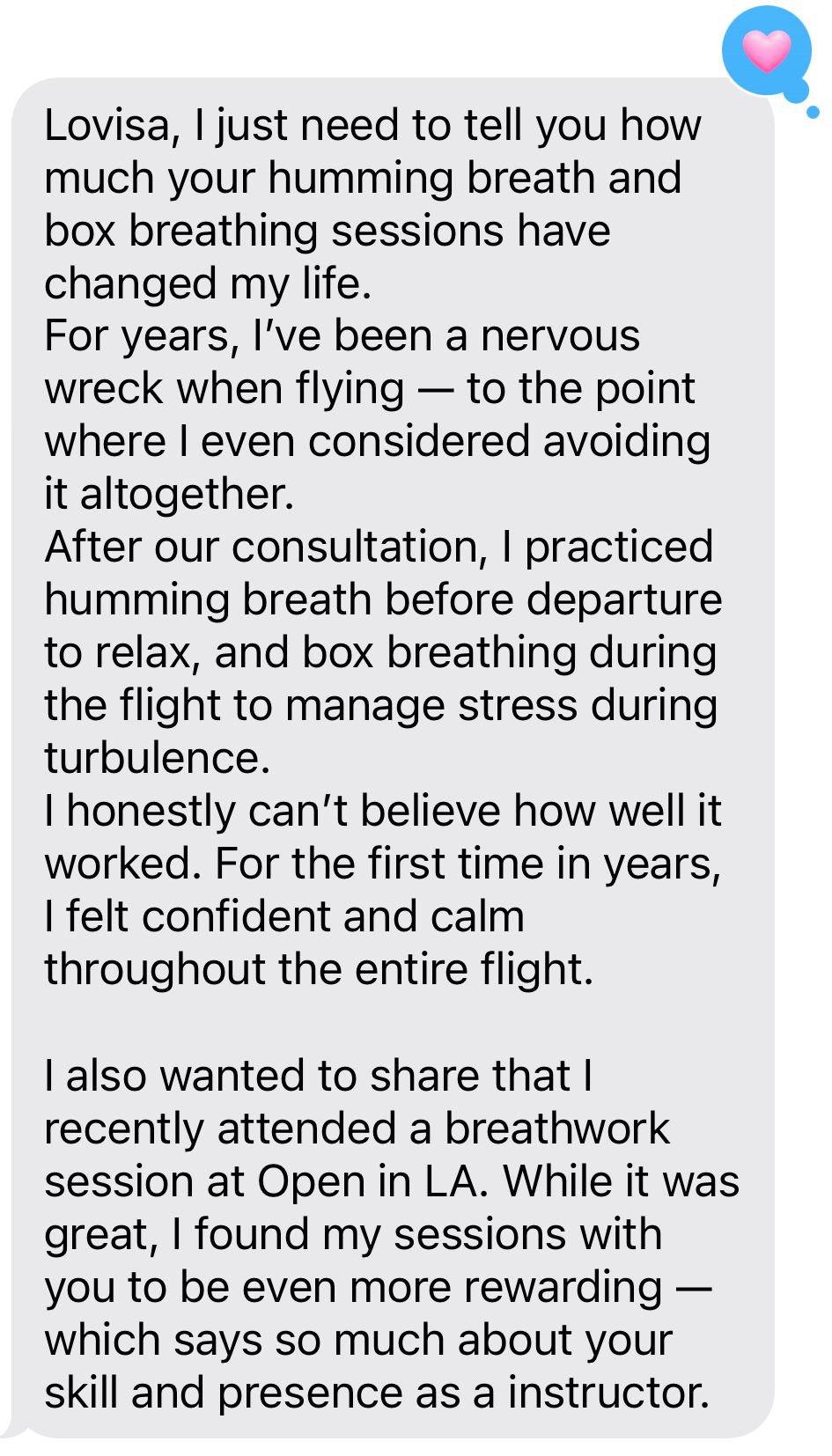Select the phrase "changed my life"
Viewport: 832px width, 1456px height.
click(206, 284)
